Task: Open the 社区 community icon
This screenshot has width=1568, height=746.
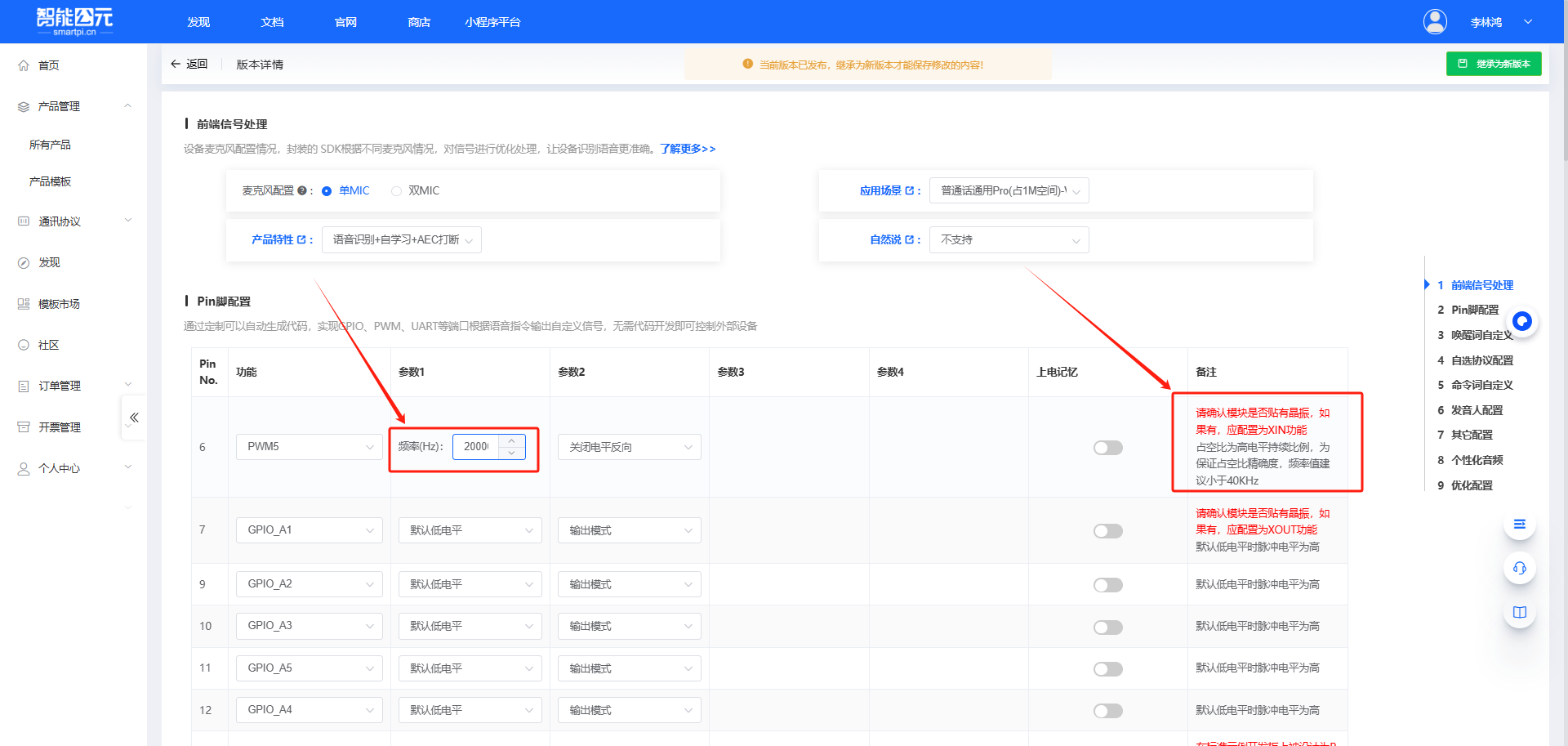Action: click(22, 344)
